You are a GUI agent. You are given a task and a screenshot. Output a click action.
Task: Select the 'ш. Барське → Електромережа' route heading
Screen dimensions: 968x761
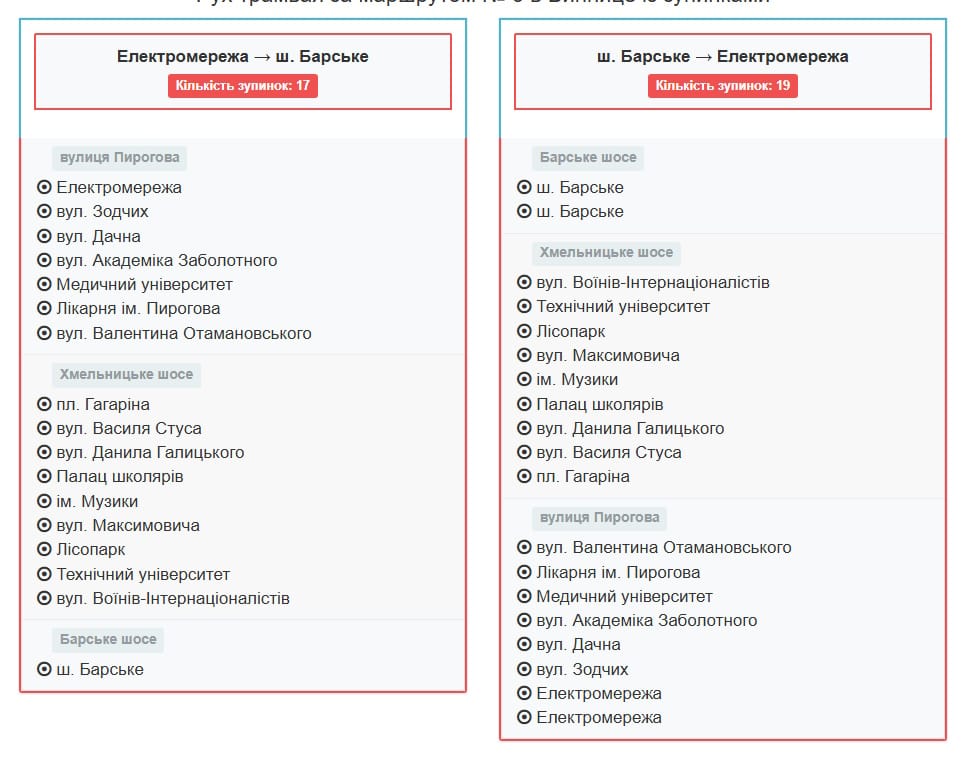coord(723,57)
